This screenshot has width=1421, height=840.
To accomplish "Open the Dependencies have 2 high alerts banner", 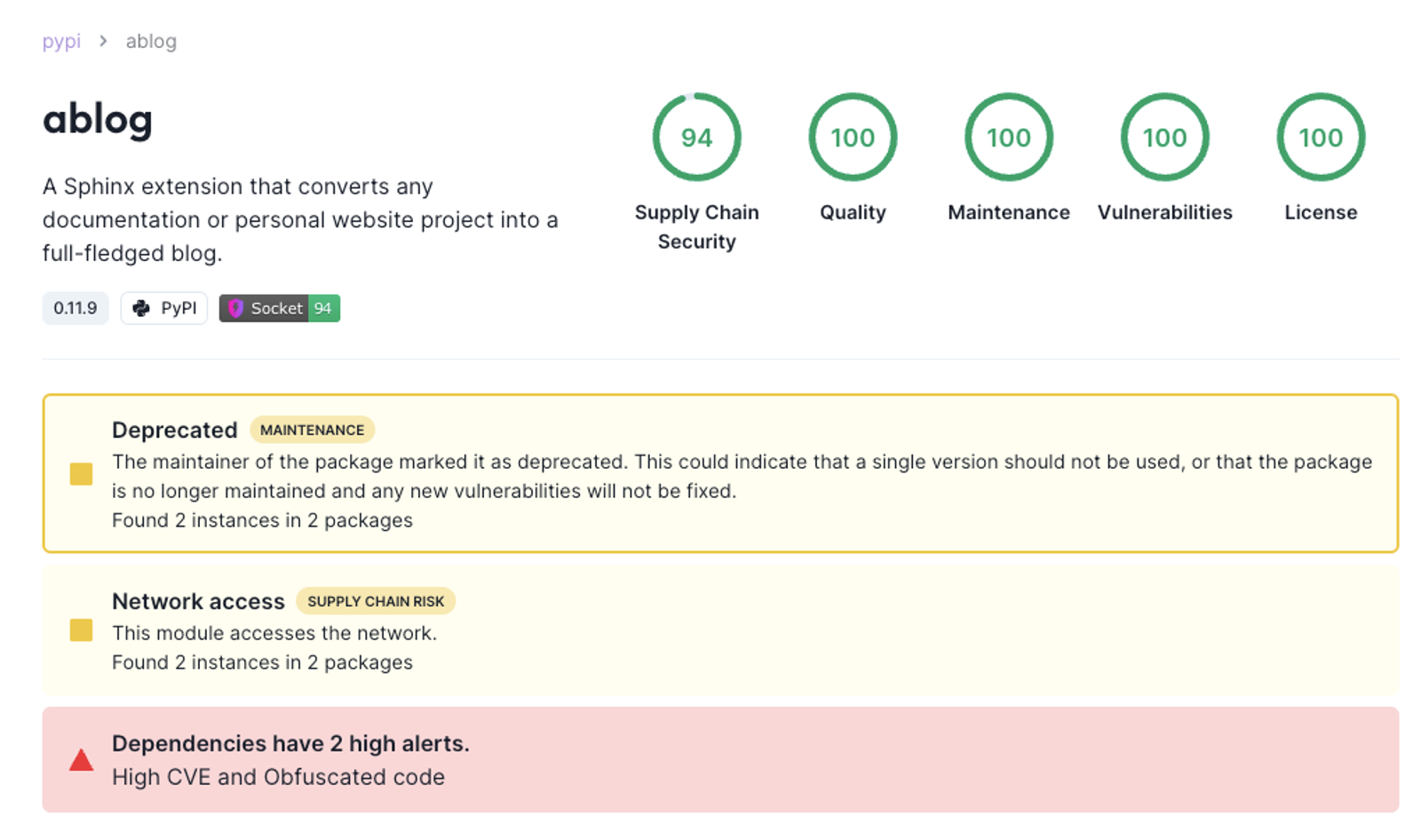I will click(720, 759).
